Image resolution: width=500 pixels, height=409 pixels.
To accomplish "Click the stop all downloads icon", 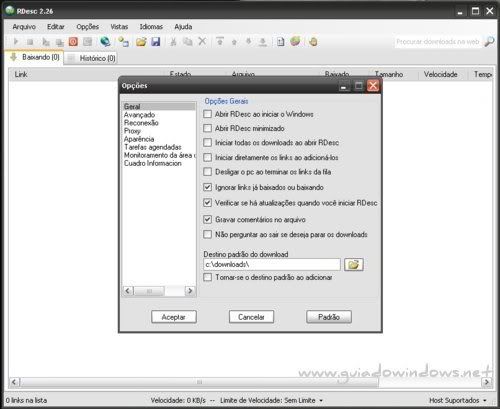I will pyautogui.click(x=60, y=42).
